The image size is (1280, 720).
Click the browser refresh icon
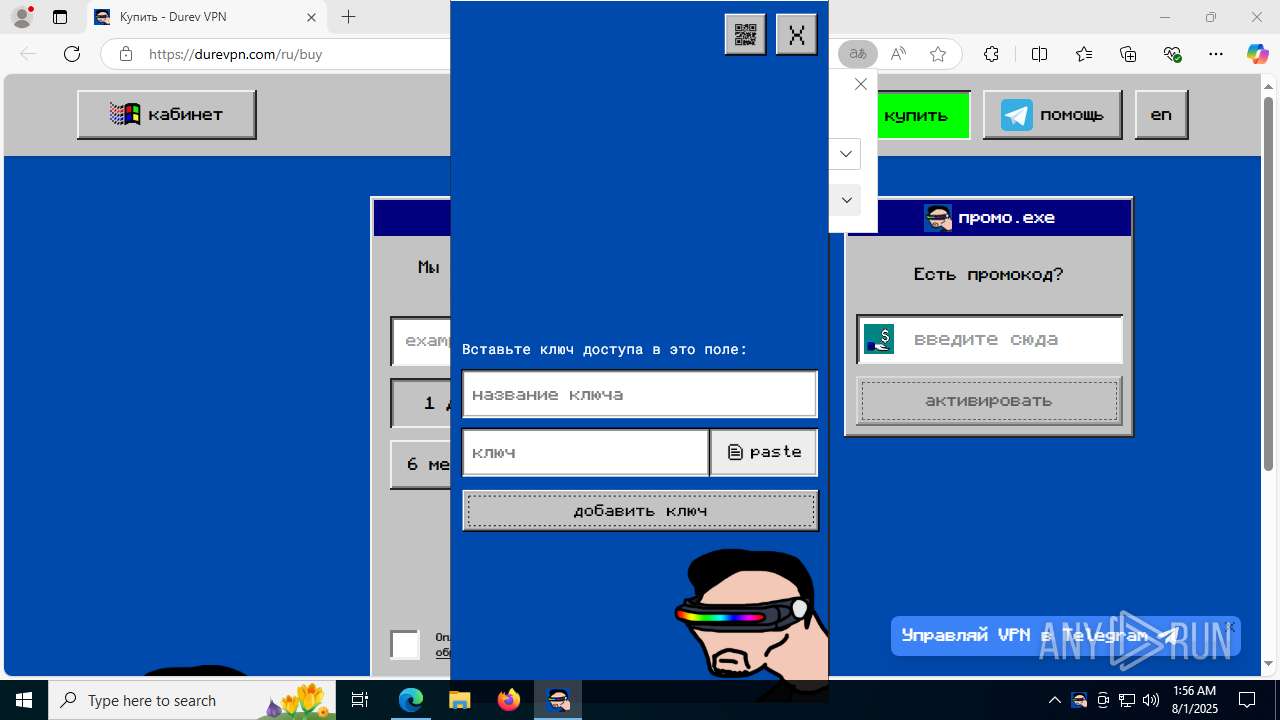(x=72, y=54)
